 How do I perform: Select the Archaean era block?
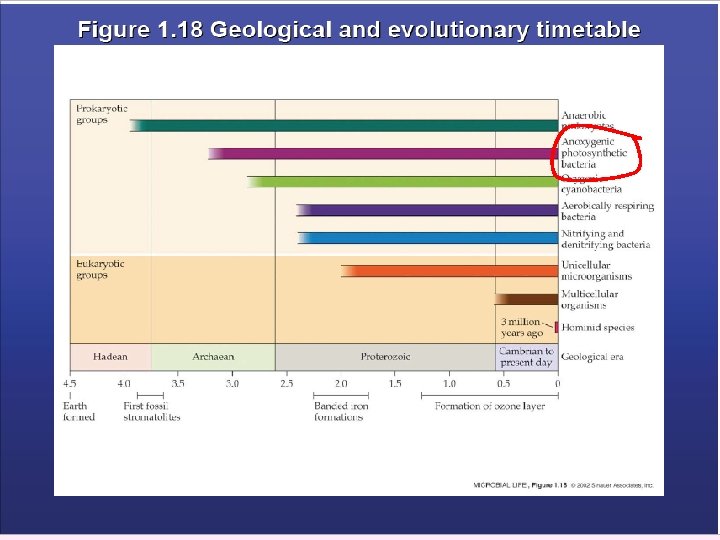tap(213, 357)
